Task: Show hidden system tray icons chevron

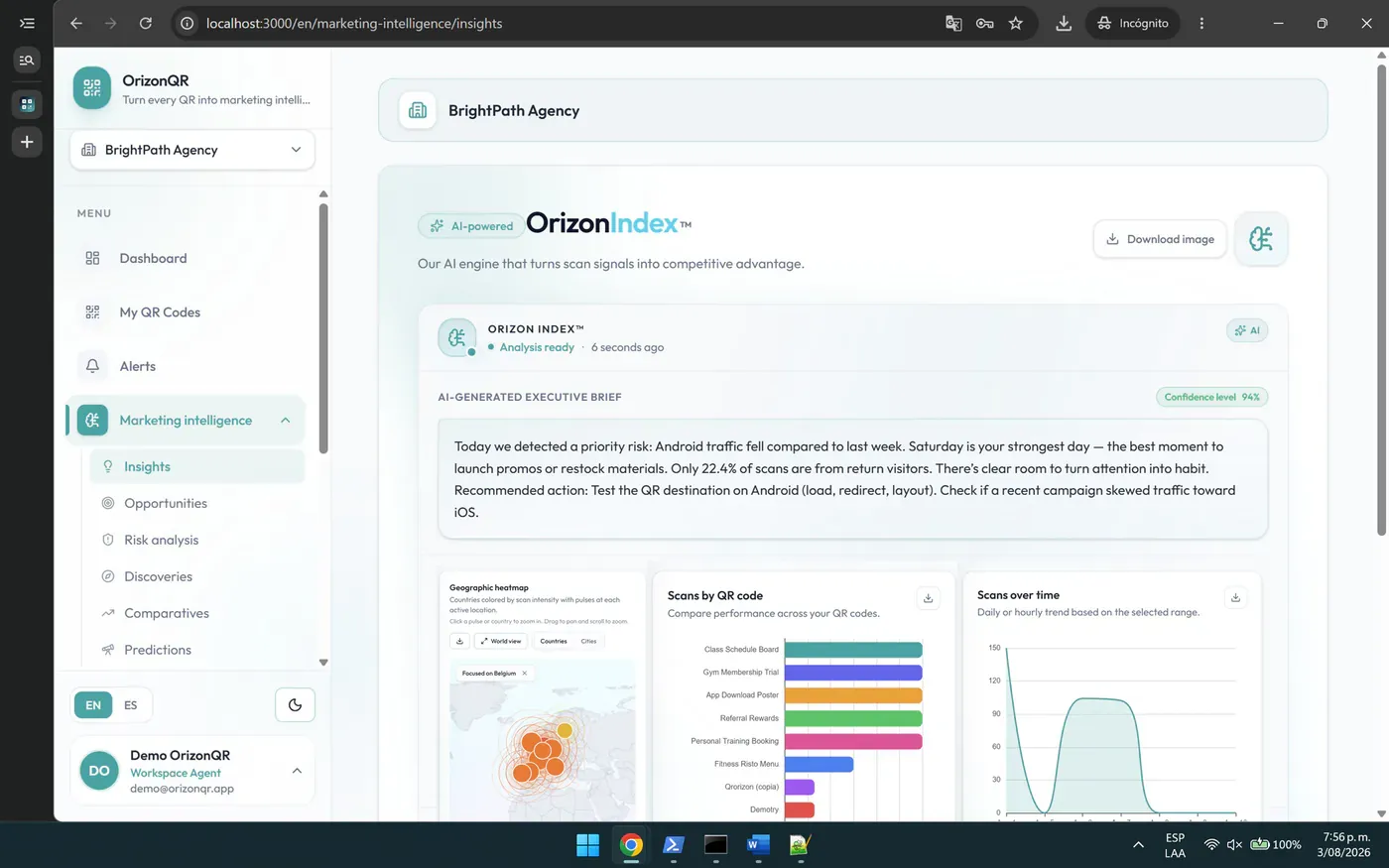Action: (x=1138, y=845)
